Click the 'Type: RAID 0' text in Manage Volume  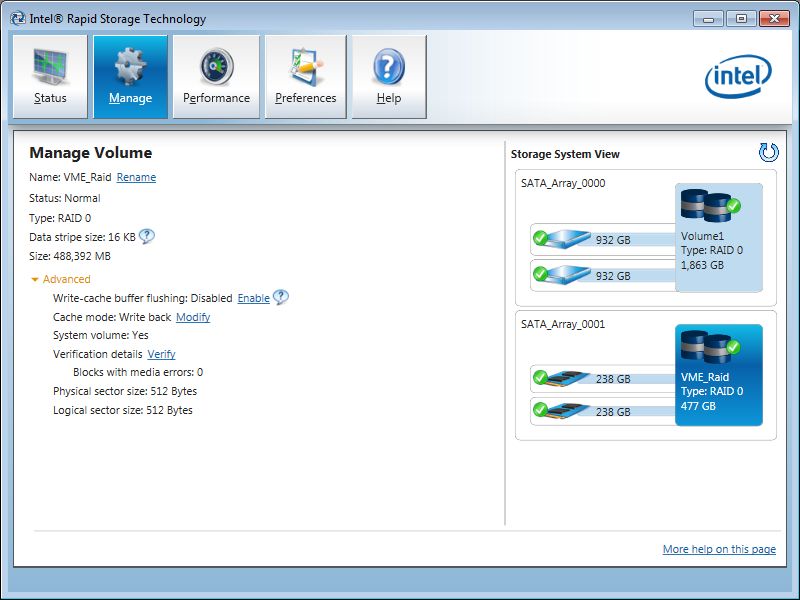60,218
